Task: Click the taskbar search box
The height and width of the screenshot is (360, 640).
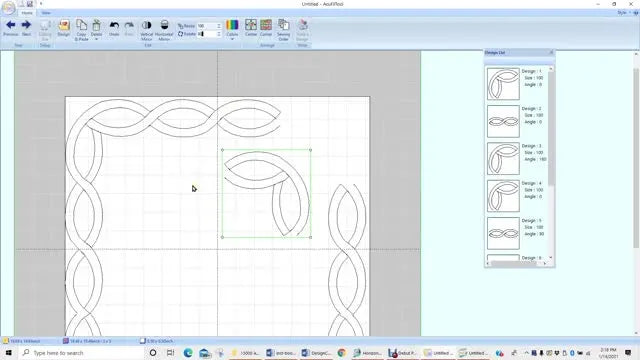Action: (x=81, y=353)
